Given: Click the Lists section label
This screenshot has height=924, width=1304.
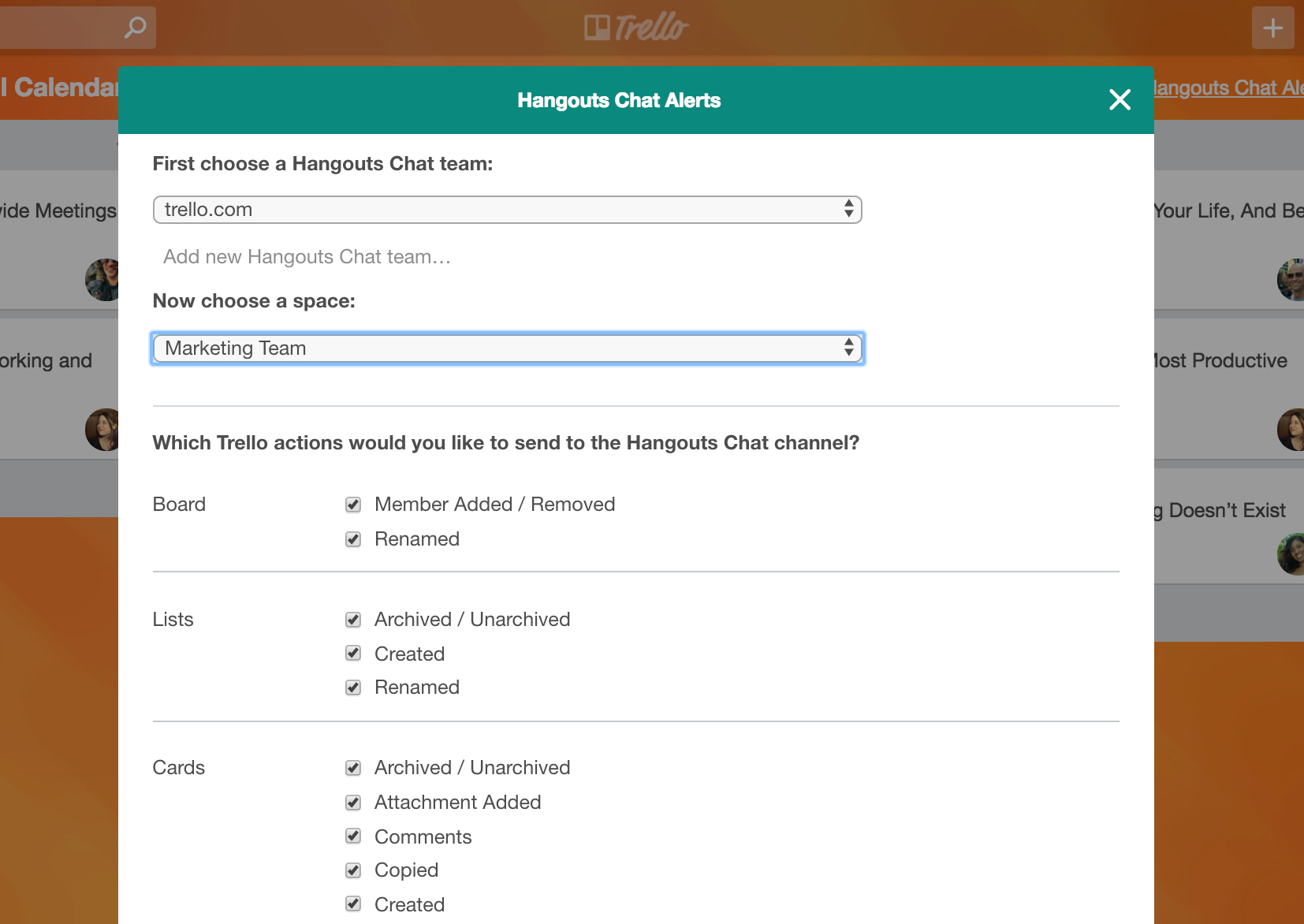Looking at the screenshot, I should click(173, 620).
